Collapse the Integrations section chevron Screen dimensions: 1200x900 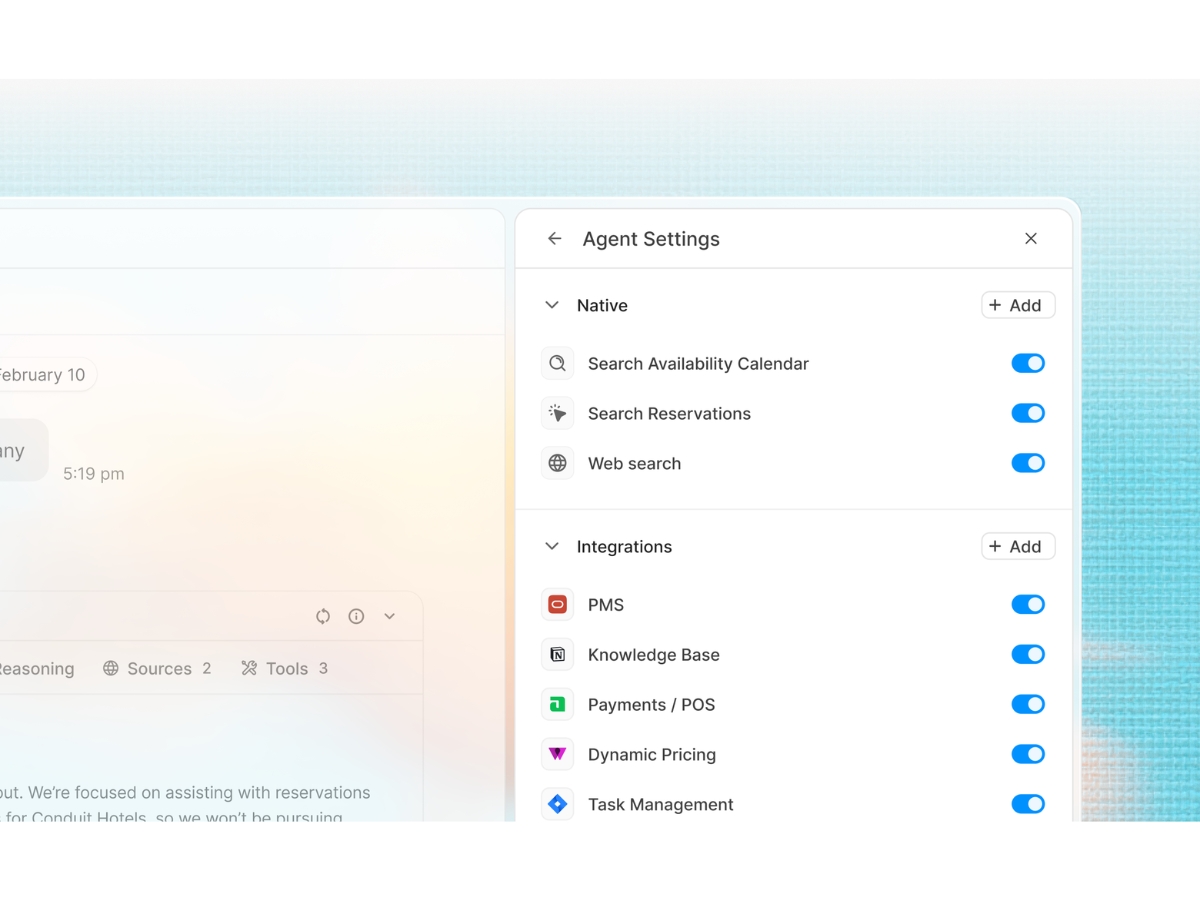click(552, 546)
